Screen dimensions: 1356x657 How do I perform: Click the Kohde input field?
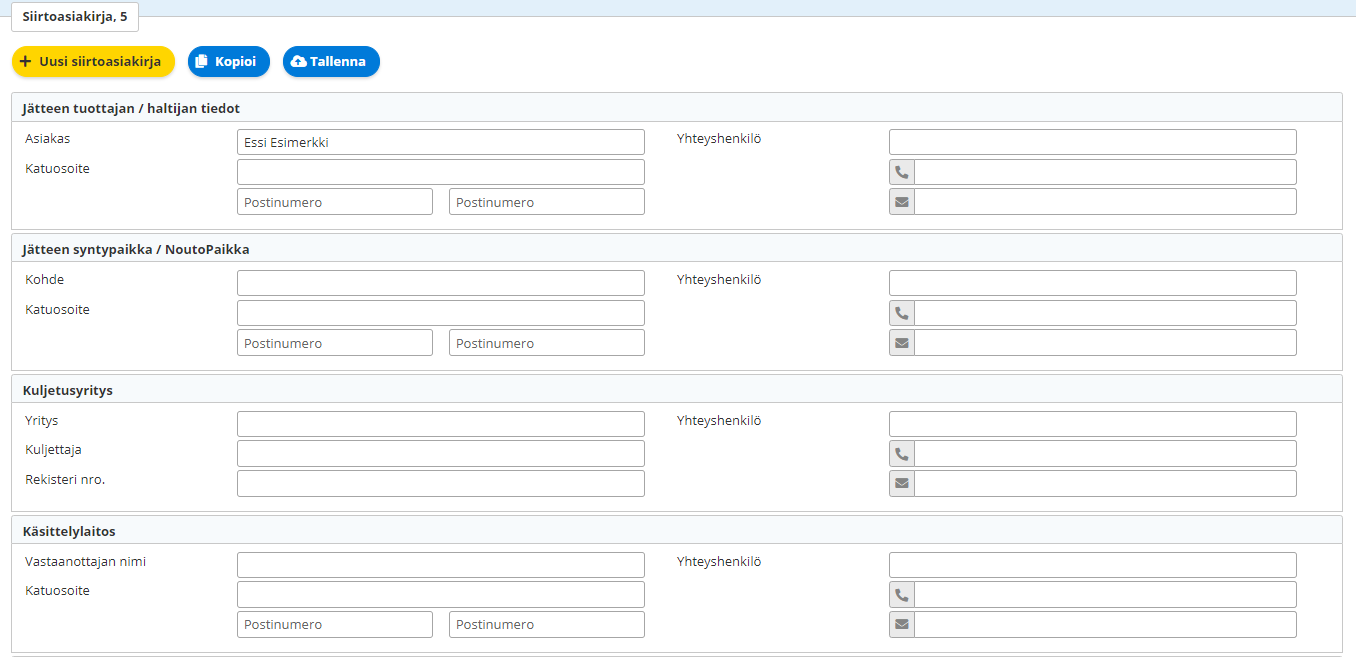point(440,283)
